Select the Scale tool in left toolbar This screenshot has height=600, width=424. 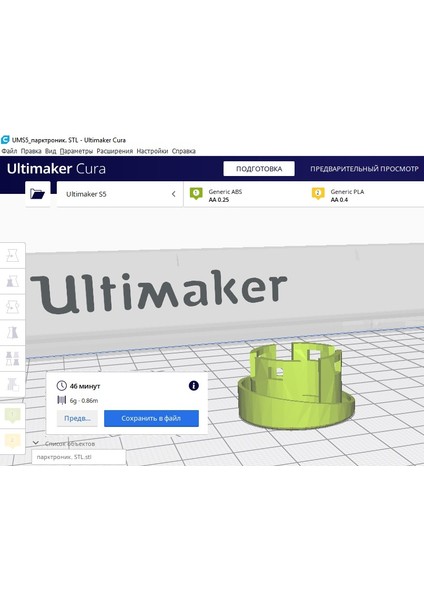[13, 281]
